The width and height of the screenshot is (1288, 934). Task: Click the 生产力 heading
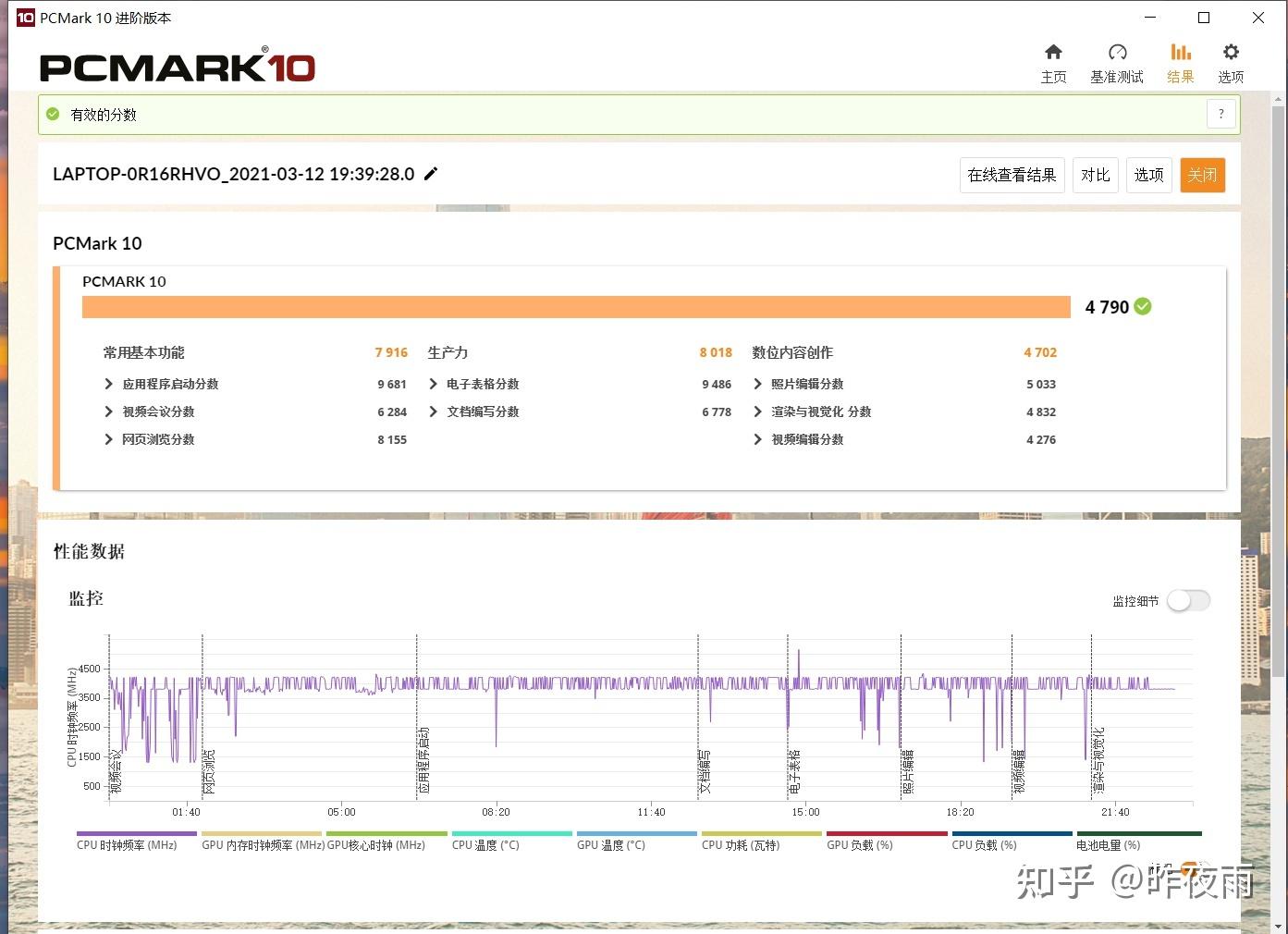click(x=448, y=352)
